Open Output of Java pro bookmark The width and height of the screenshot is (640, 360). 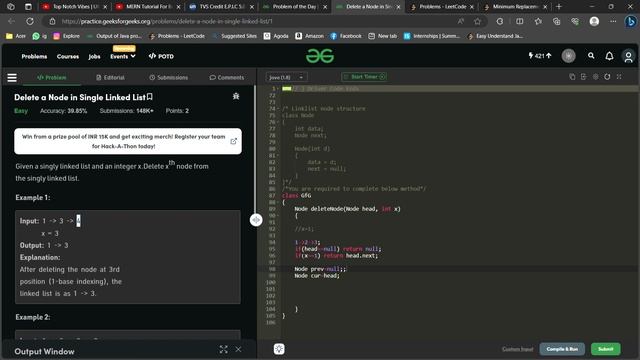114,36
